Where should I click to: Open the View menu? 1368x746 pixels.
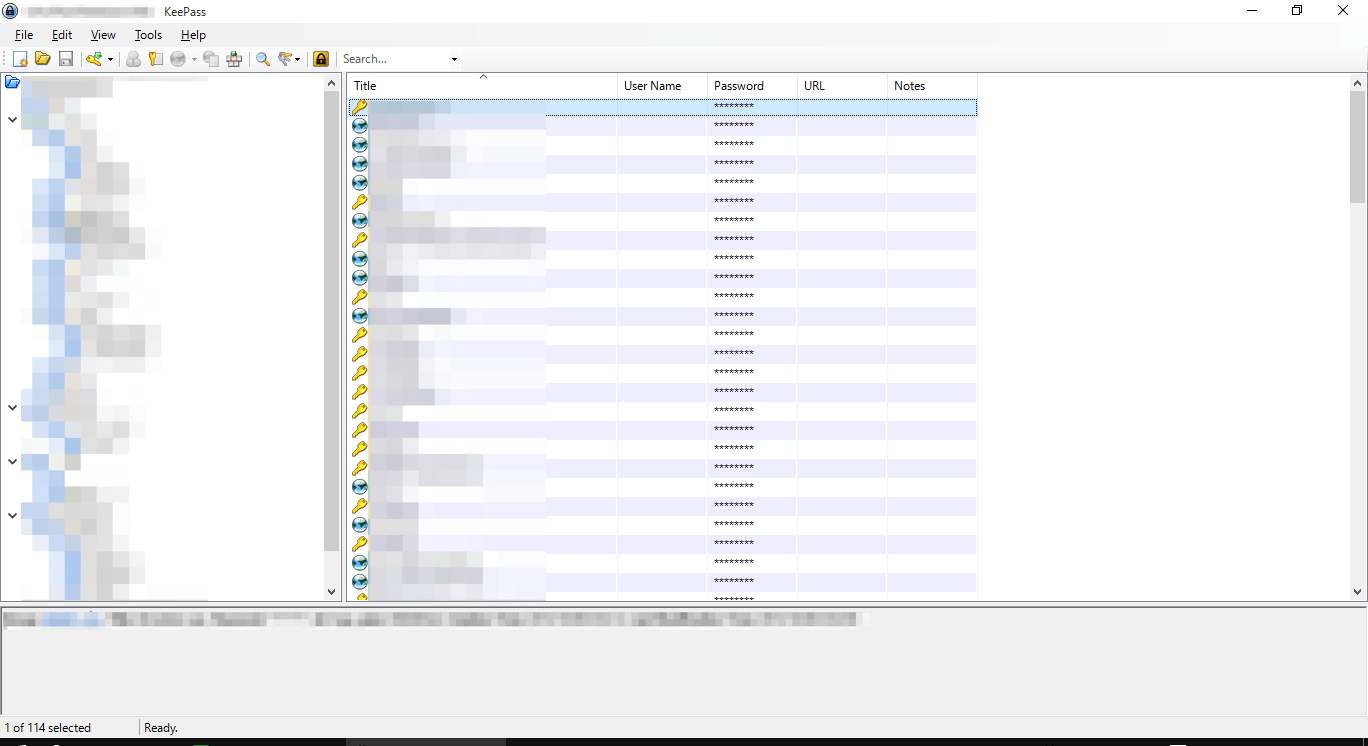coord(103,35)
